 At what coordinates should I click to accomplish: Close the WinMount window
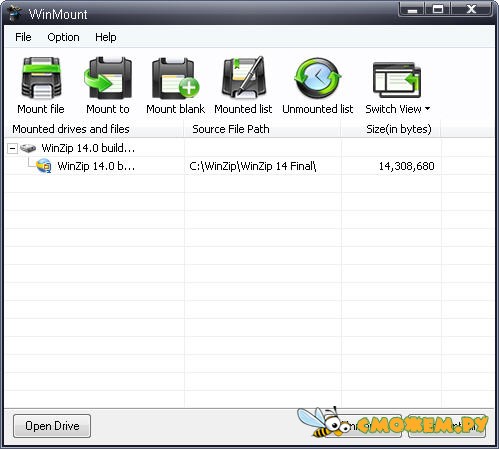click(471, 9)
